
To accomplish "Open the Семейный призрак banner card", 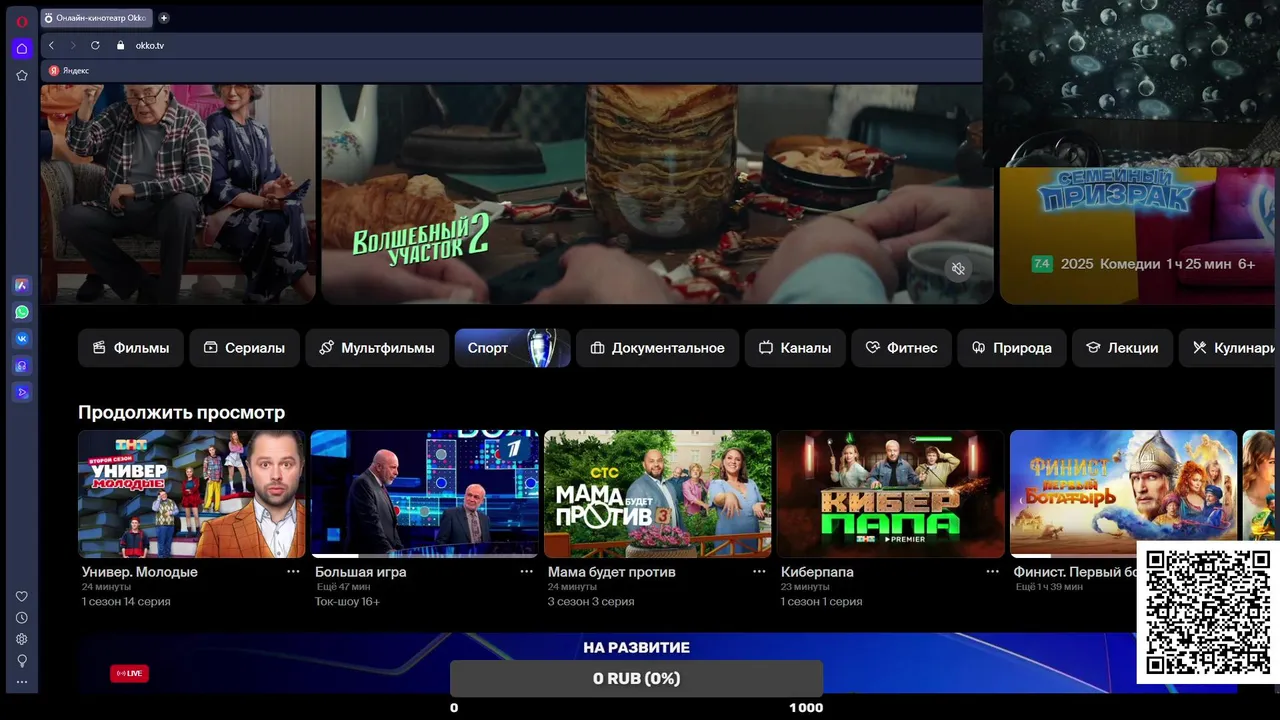I will (1140, 235).
